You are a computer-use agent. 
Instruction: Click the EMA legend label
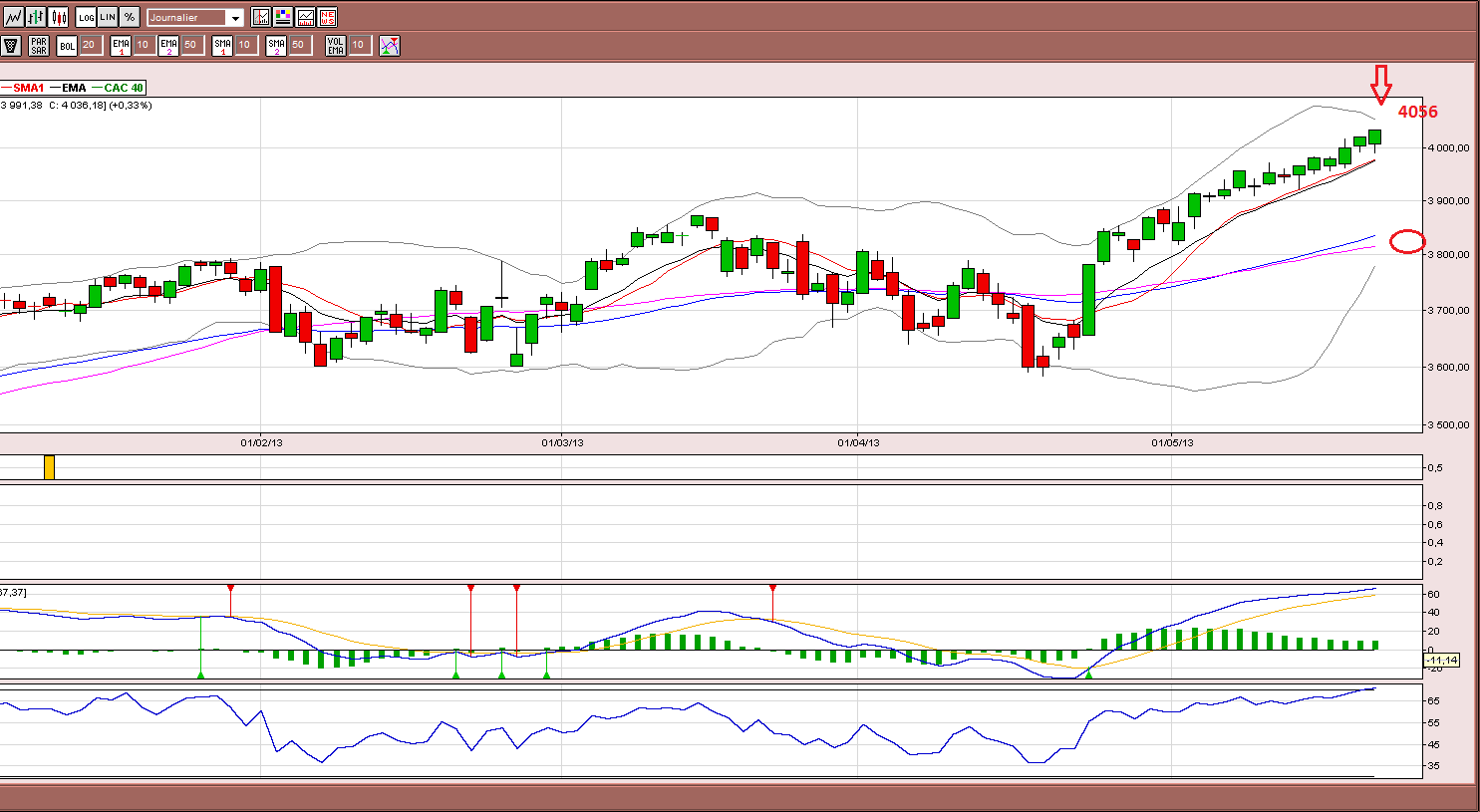[x=75, y=88]
